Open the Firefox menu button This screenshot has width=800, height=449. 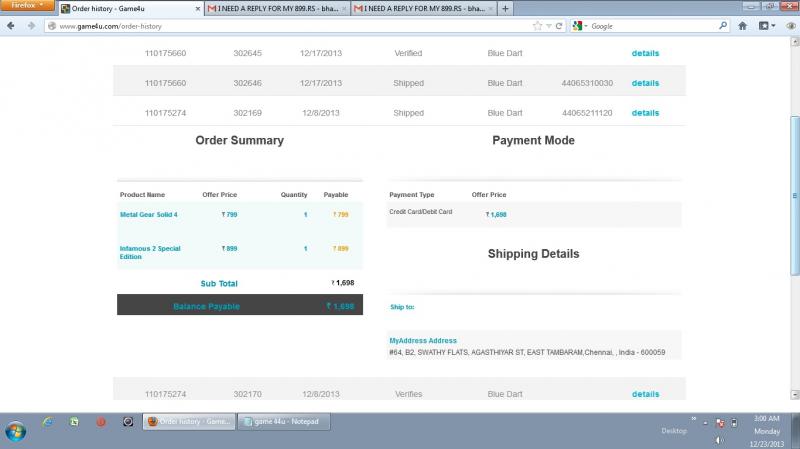point(27,5)
